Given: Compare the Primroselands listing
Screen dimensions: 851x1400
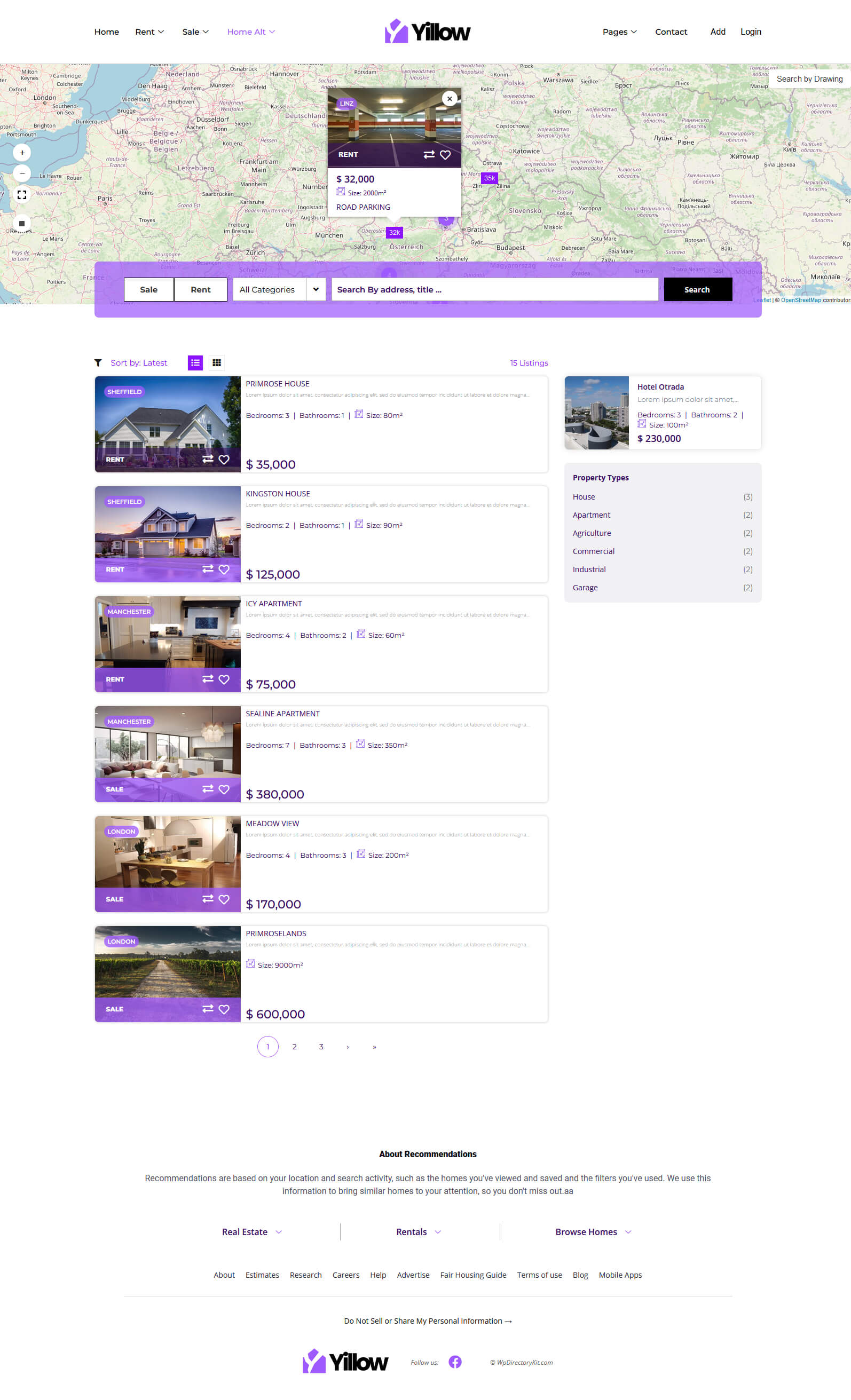Looking at the screenshot, I should [x=208, y=1009].
